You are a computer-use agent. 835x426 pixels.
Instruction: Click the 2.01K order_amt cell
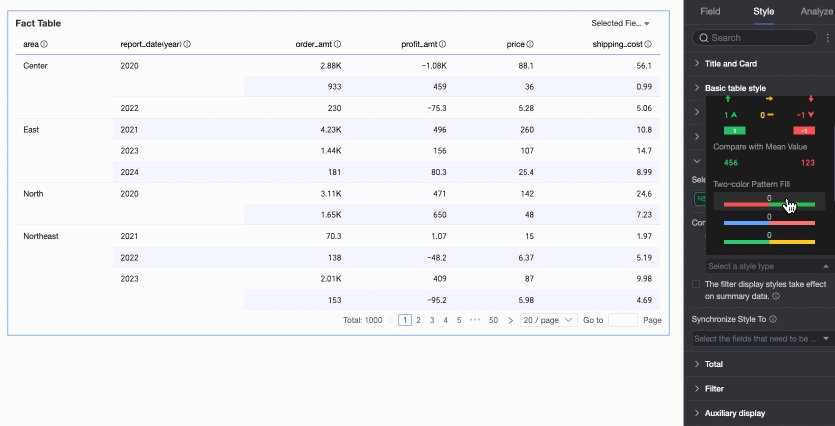pos(331,279)
